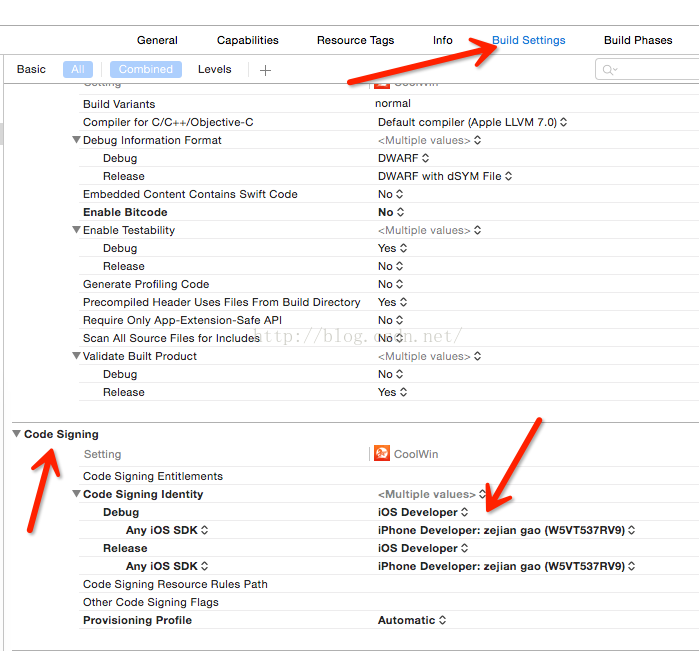Change Debug iPhone Developer zejian gao identity
The width and height of the screenshot is (699, 651).
pos(506,530)
